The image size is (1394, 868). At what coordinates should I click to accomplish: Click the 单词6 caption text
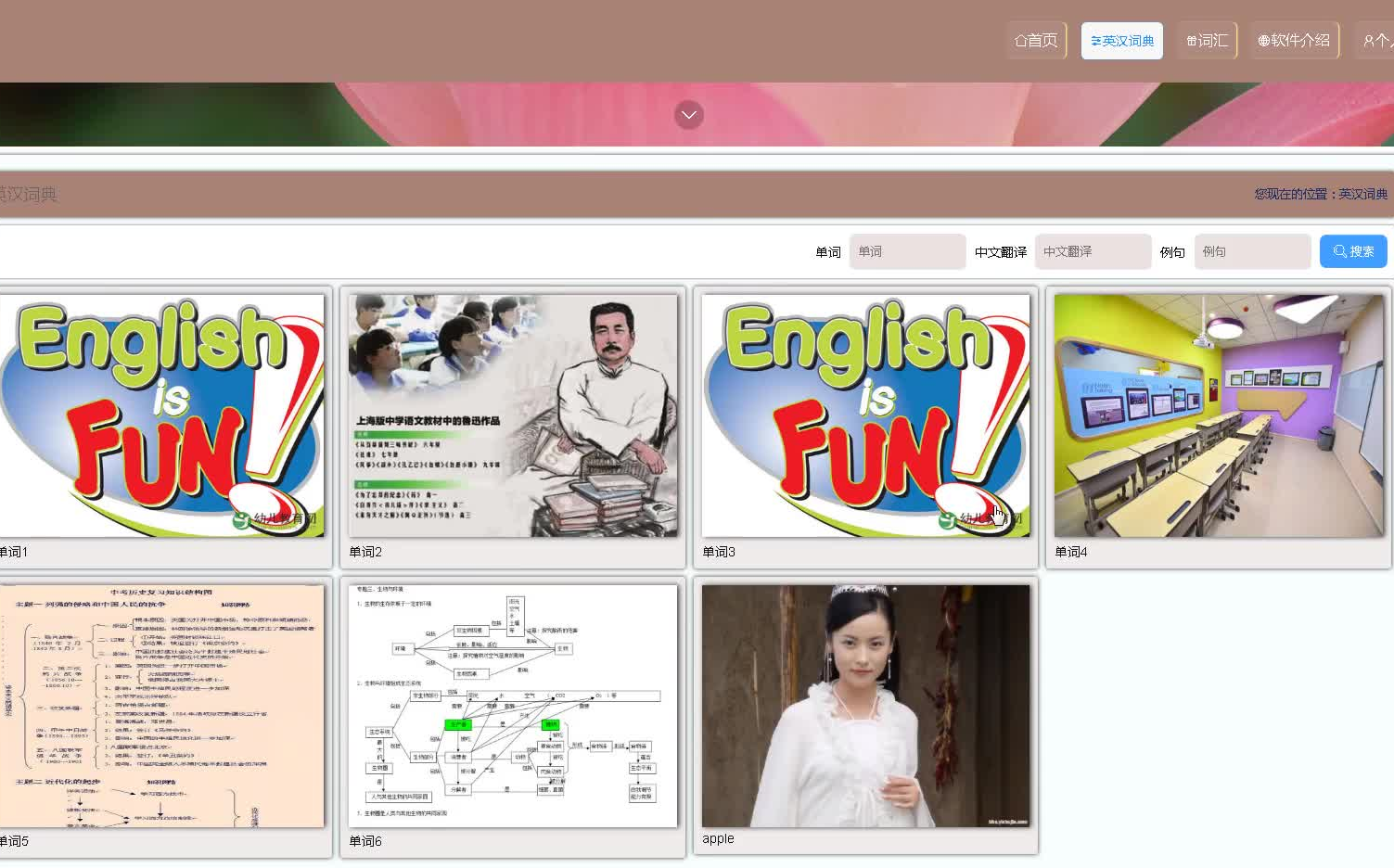(x=365, y=841)
